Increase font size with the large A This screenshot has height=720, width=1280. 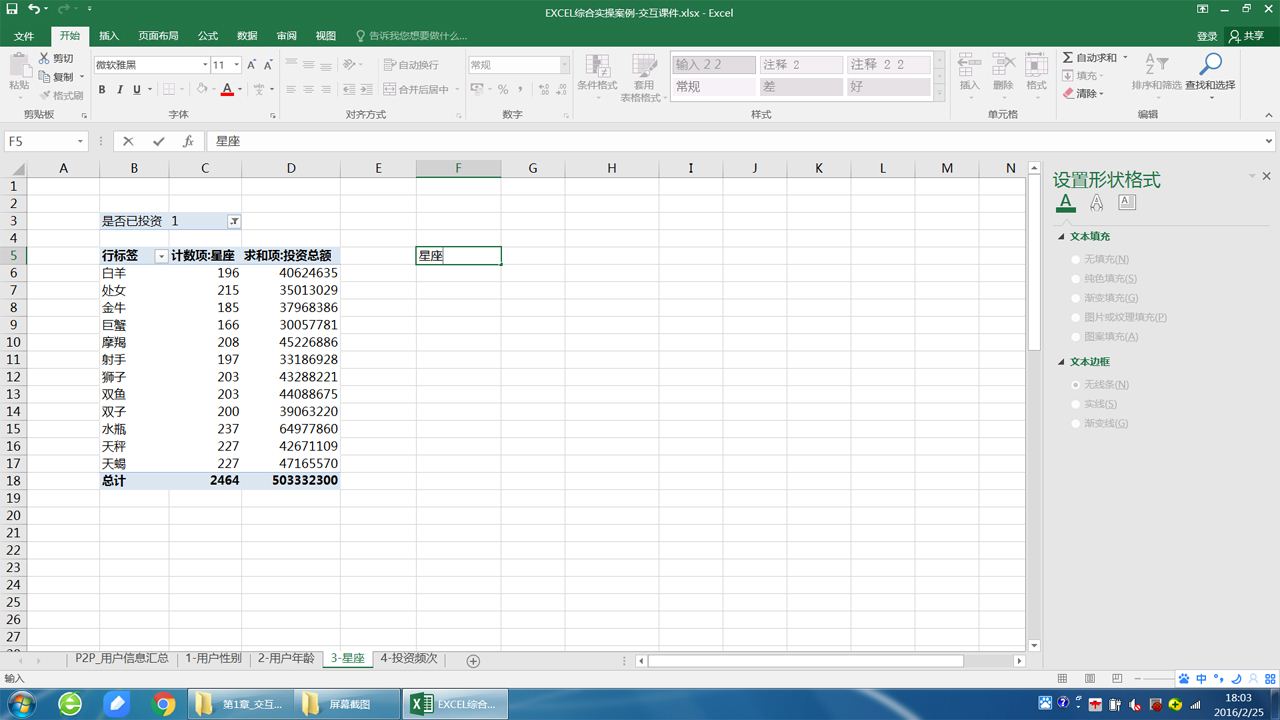pos(251,65)
